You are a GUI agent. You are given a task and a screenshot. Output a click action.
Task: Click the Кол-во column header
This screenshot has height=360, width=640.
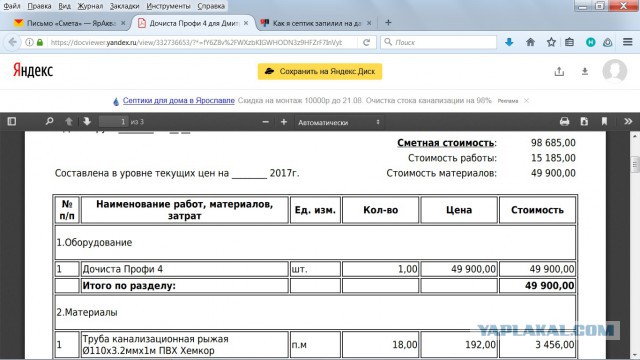coord(380,210)
